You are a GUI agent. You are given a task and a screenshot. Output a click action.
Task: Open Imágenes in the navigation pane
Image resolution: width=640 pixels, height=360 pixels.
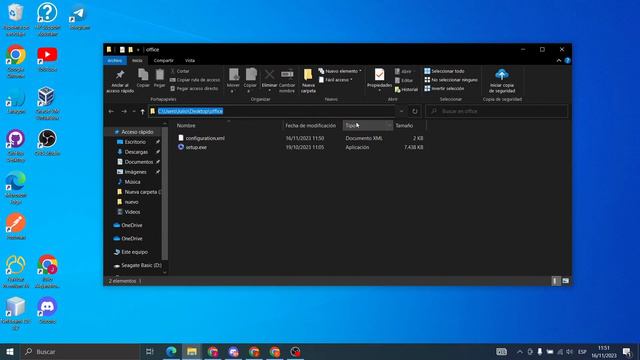(135, 172)
